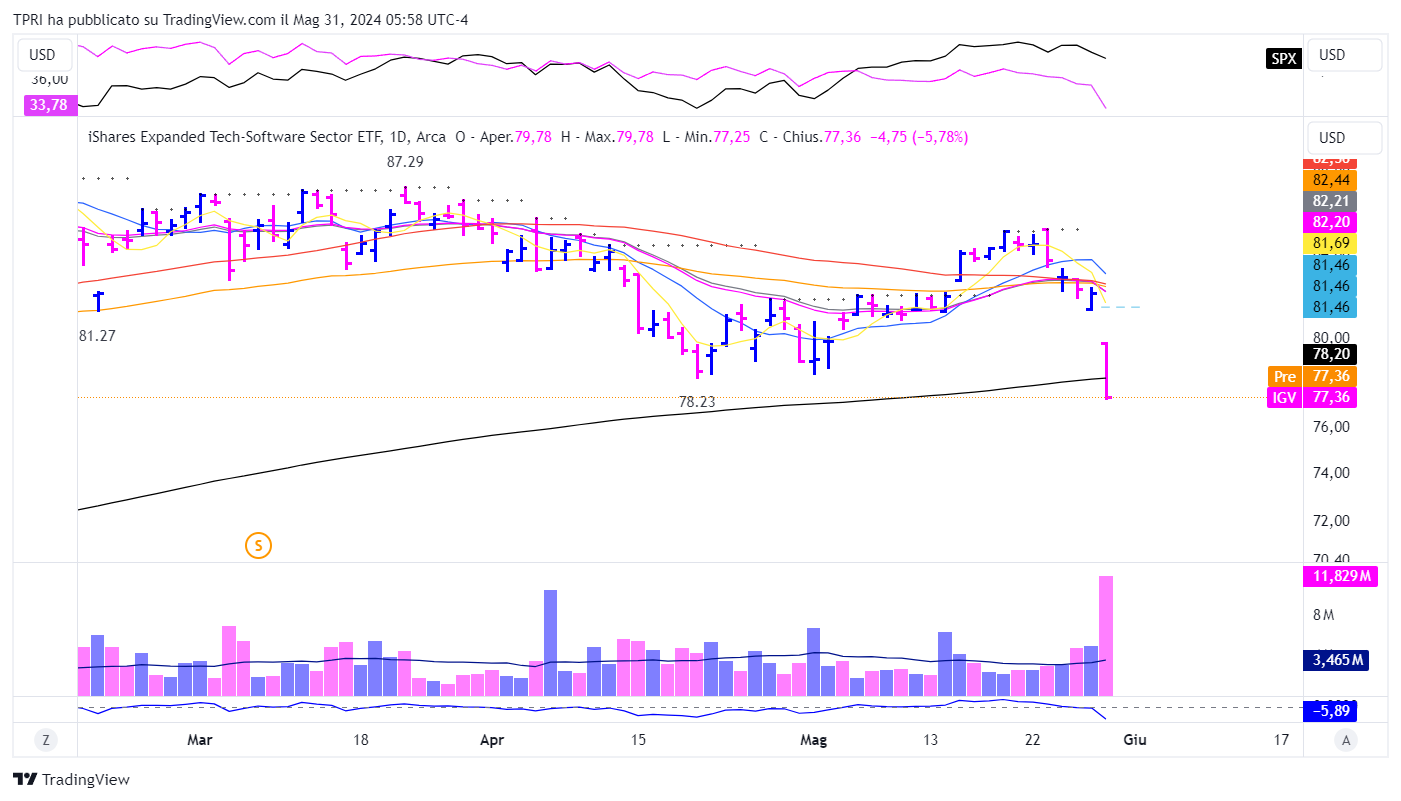Click the Apr label on time axis
The image size is (1401, 801).
coord(491,740)
